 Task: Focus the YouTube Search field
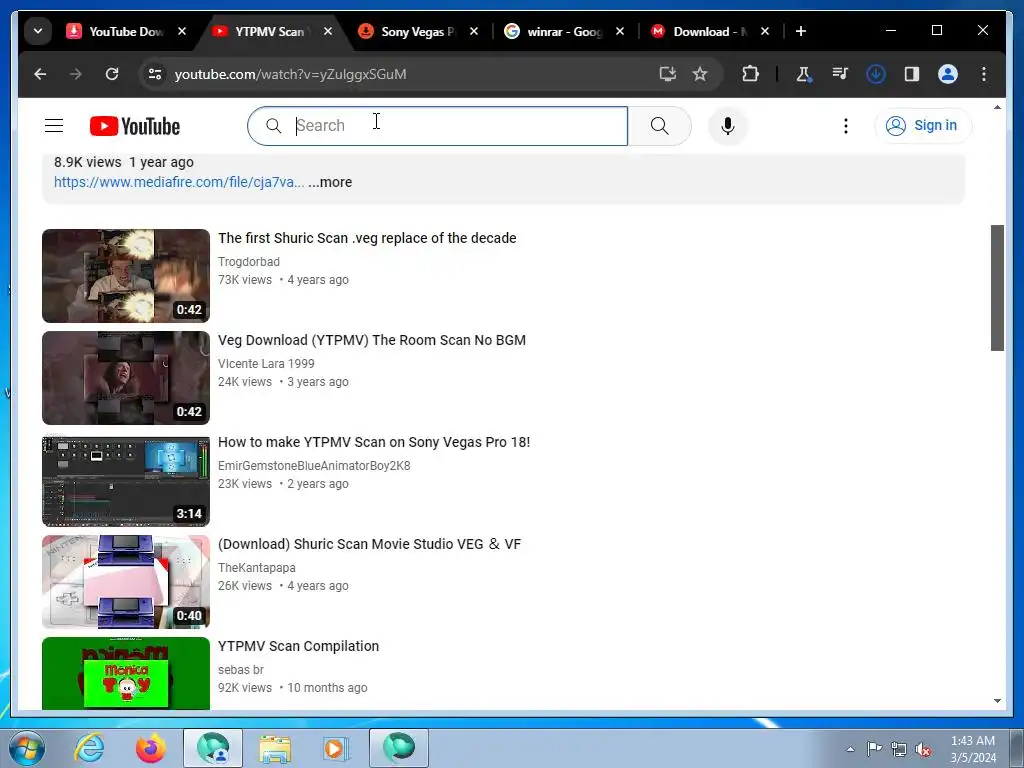coord(438,126)
